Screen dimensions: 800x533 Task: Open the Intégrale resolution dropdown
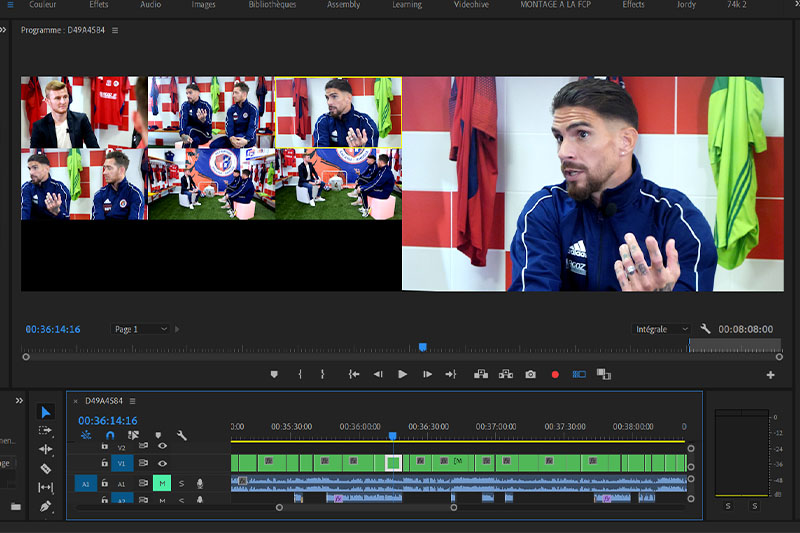click(662, 329)
